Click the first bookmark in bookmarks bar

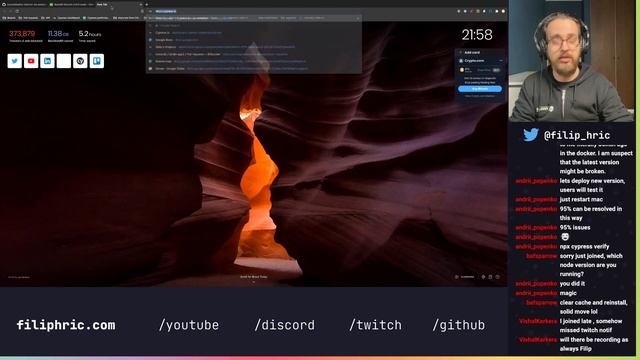click(x=9, y=18)
